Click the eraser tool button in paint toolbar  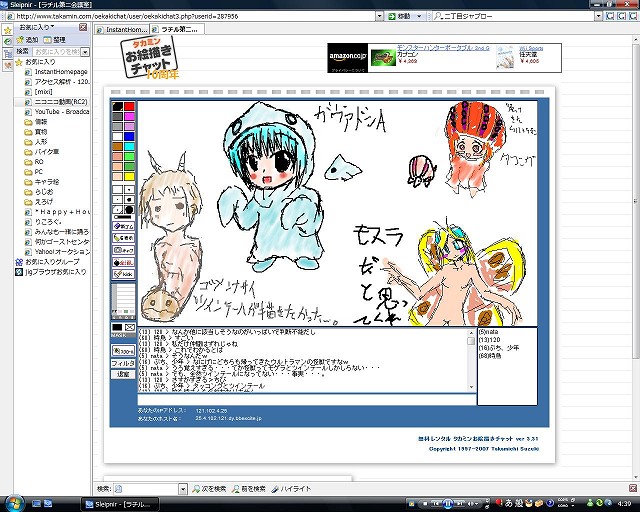pyautogui.click(x=123, y=226)
